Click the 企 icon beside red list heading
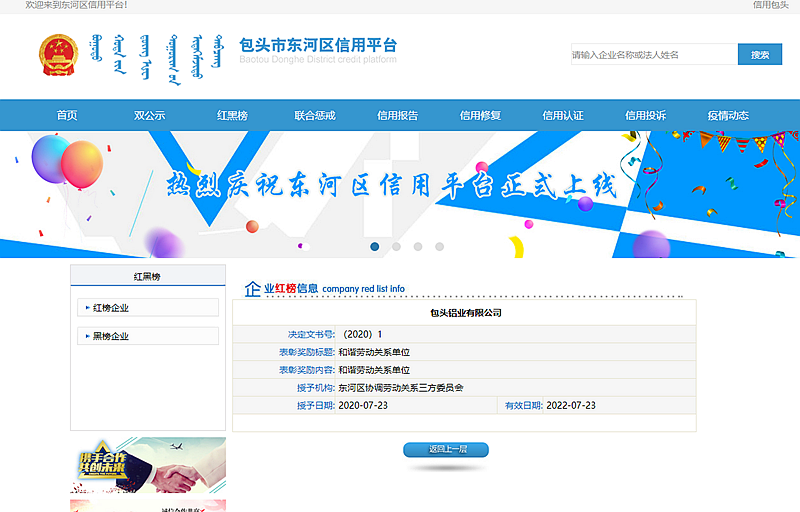 tap(253, 289)
